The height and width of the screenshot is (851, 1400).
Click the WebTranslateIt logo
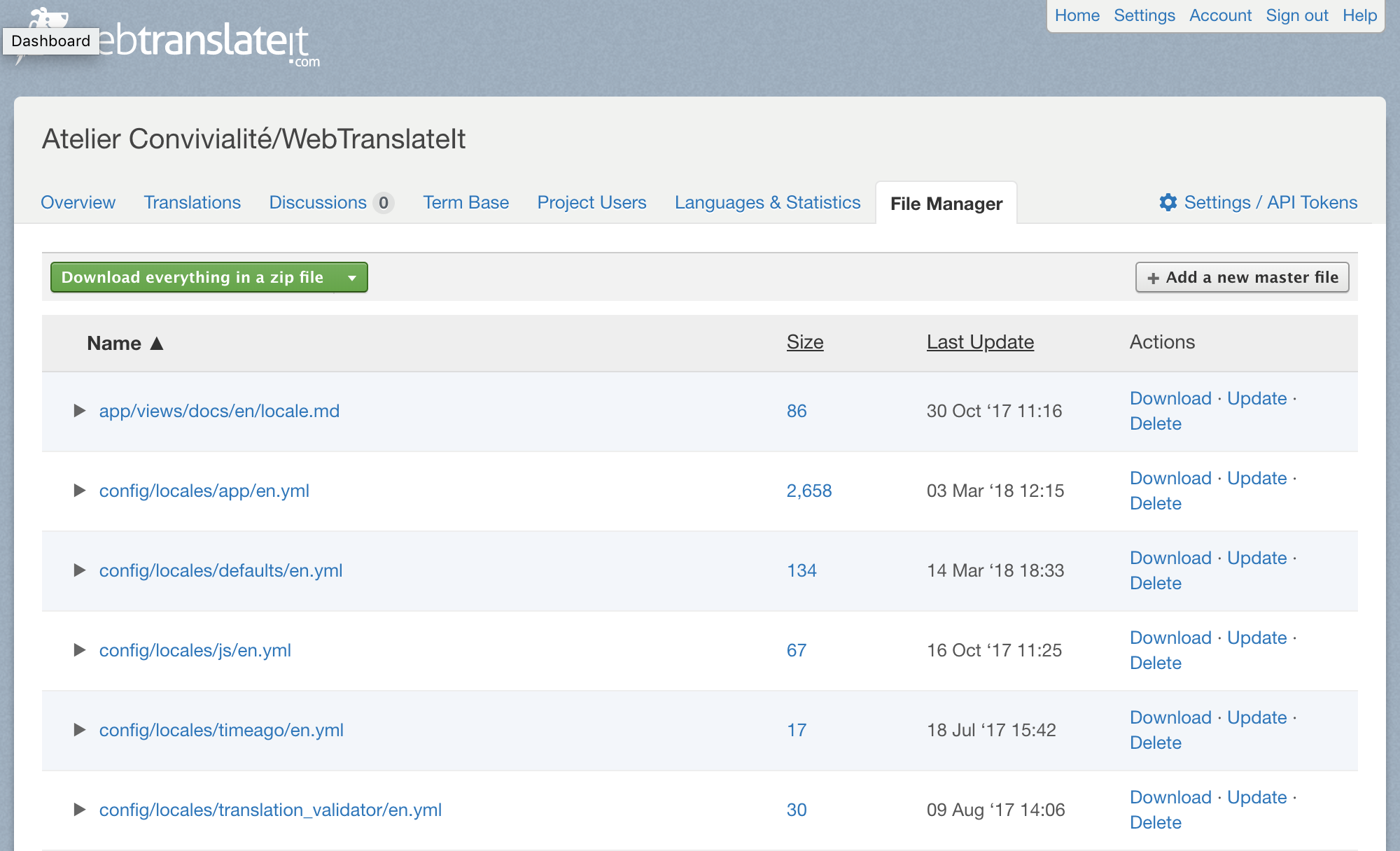click(168, 38)
